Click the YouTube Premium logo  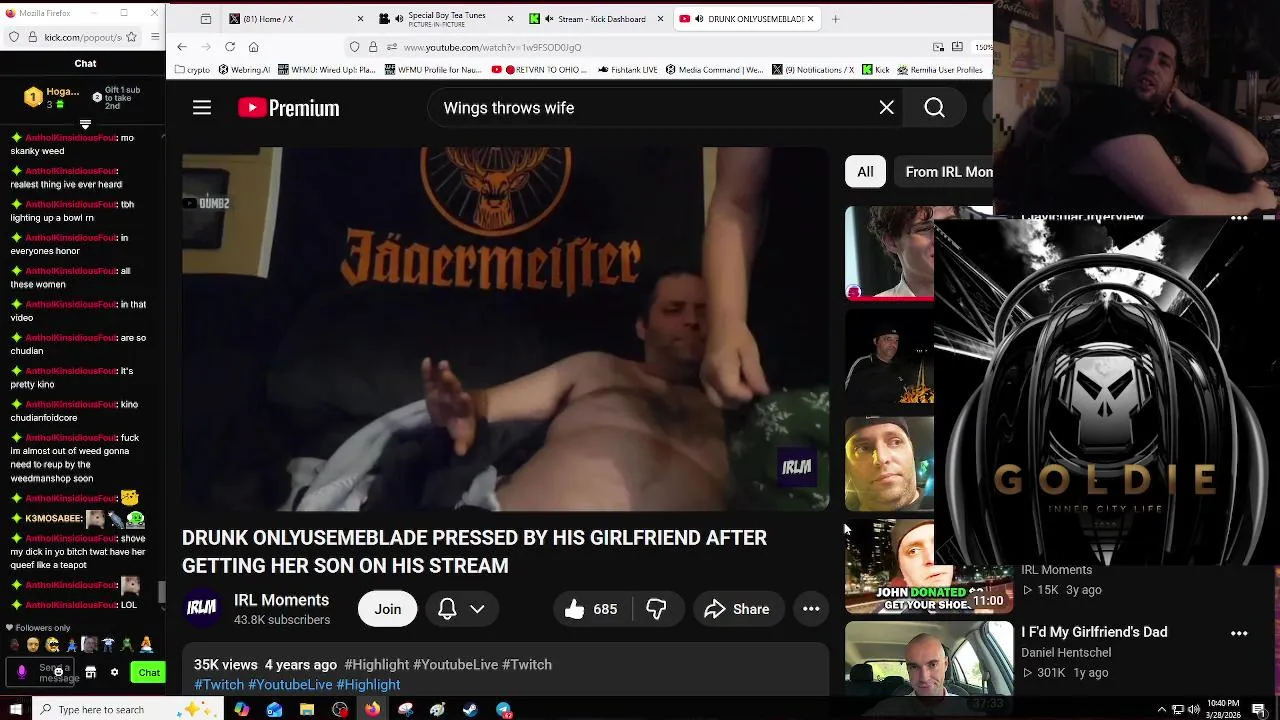click(289, 108)
